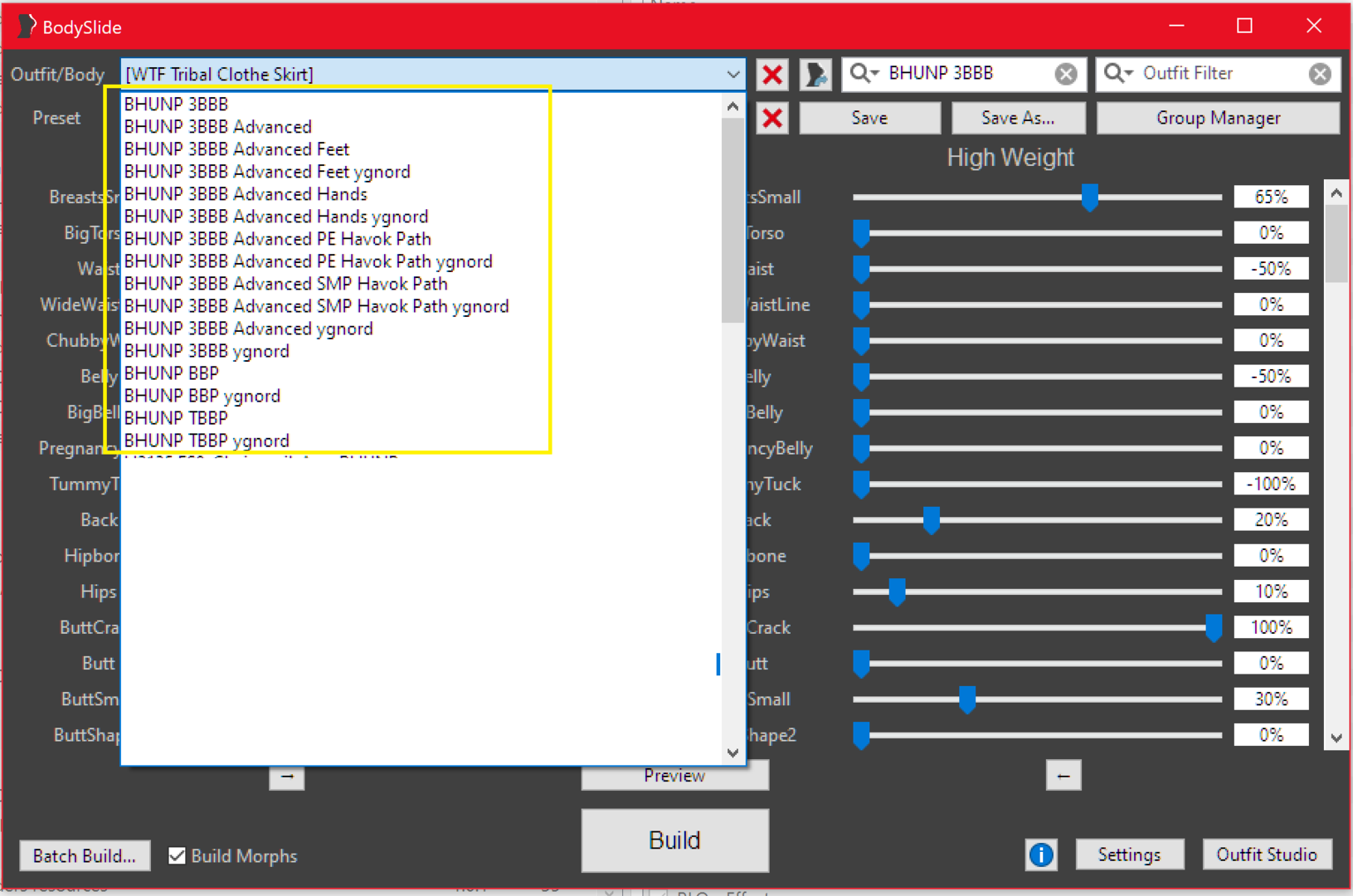Click the Back high weight slider thumb
The height and width of the screenshot is (896, 1353).
(932, 520)
